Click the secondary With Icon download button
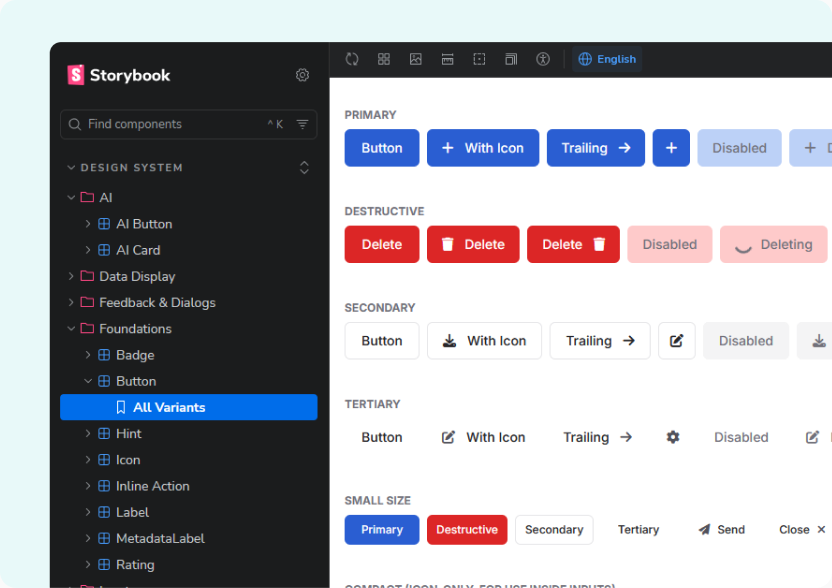Screen dimensions: 832x588 coord(484,341)
